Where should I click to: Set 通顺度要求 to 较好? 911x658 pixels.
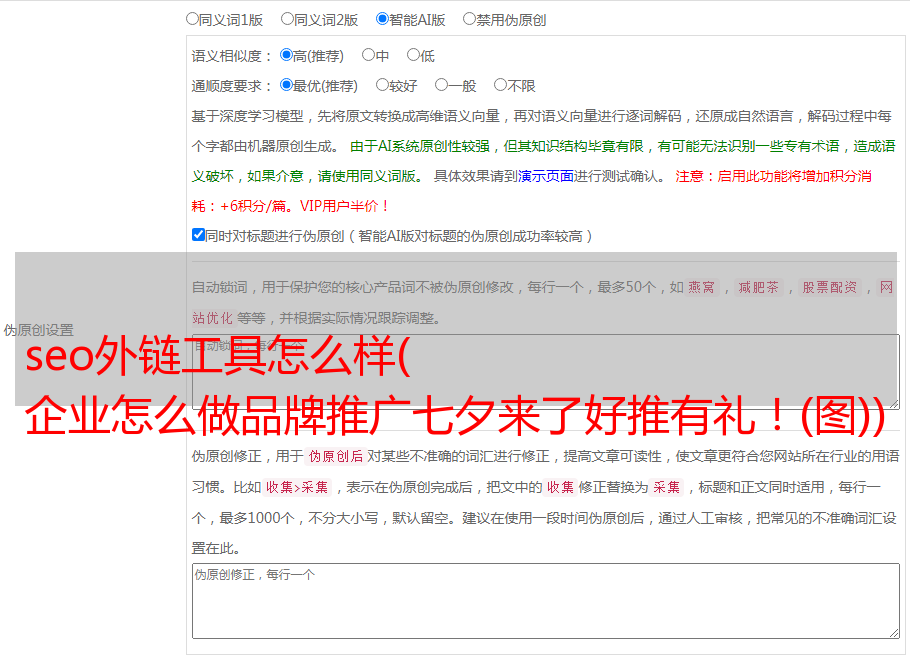[x=382, y=85]
